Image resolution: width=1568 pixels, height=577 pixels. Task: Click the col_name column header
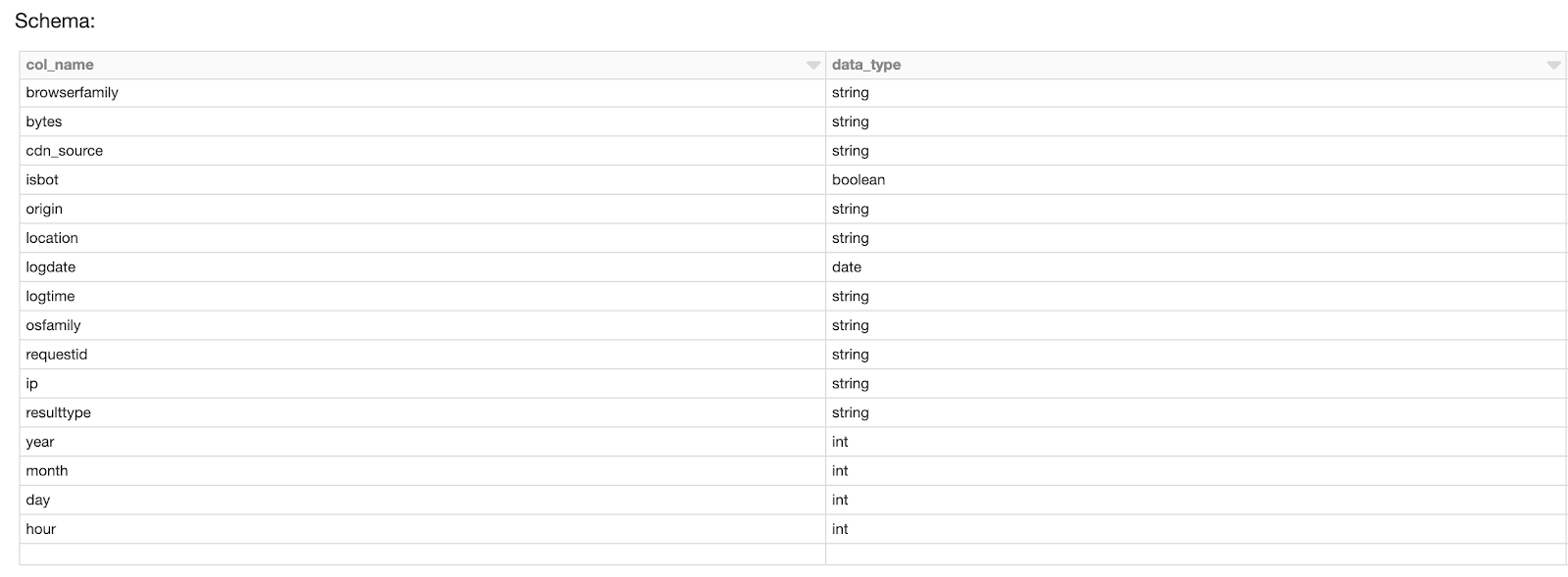pos(60,65)
